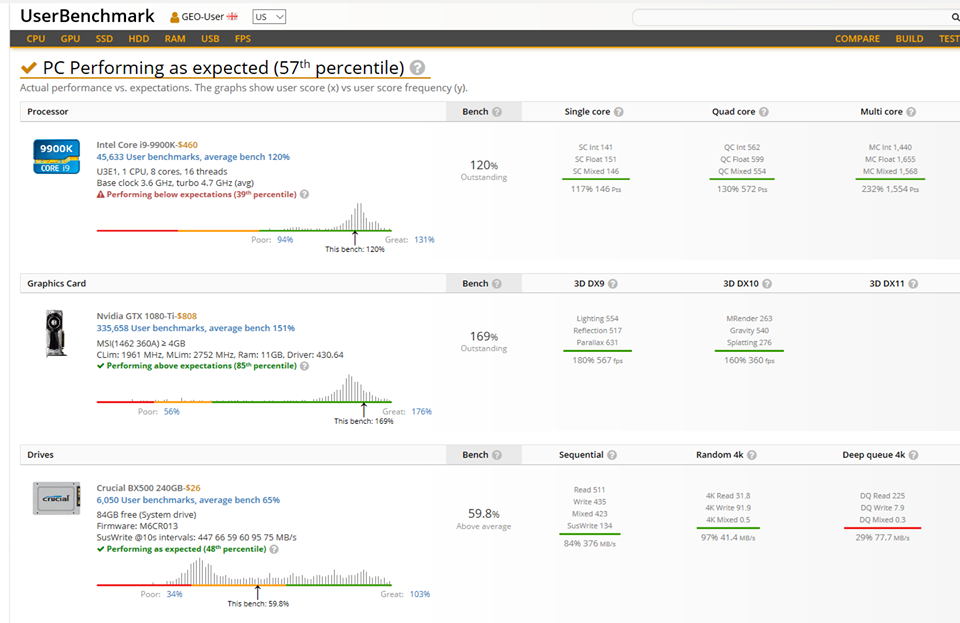Click the Sequential help icon
The height and width of the screenshot is (623, 960).
point(612,455)
